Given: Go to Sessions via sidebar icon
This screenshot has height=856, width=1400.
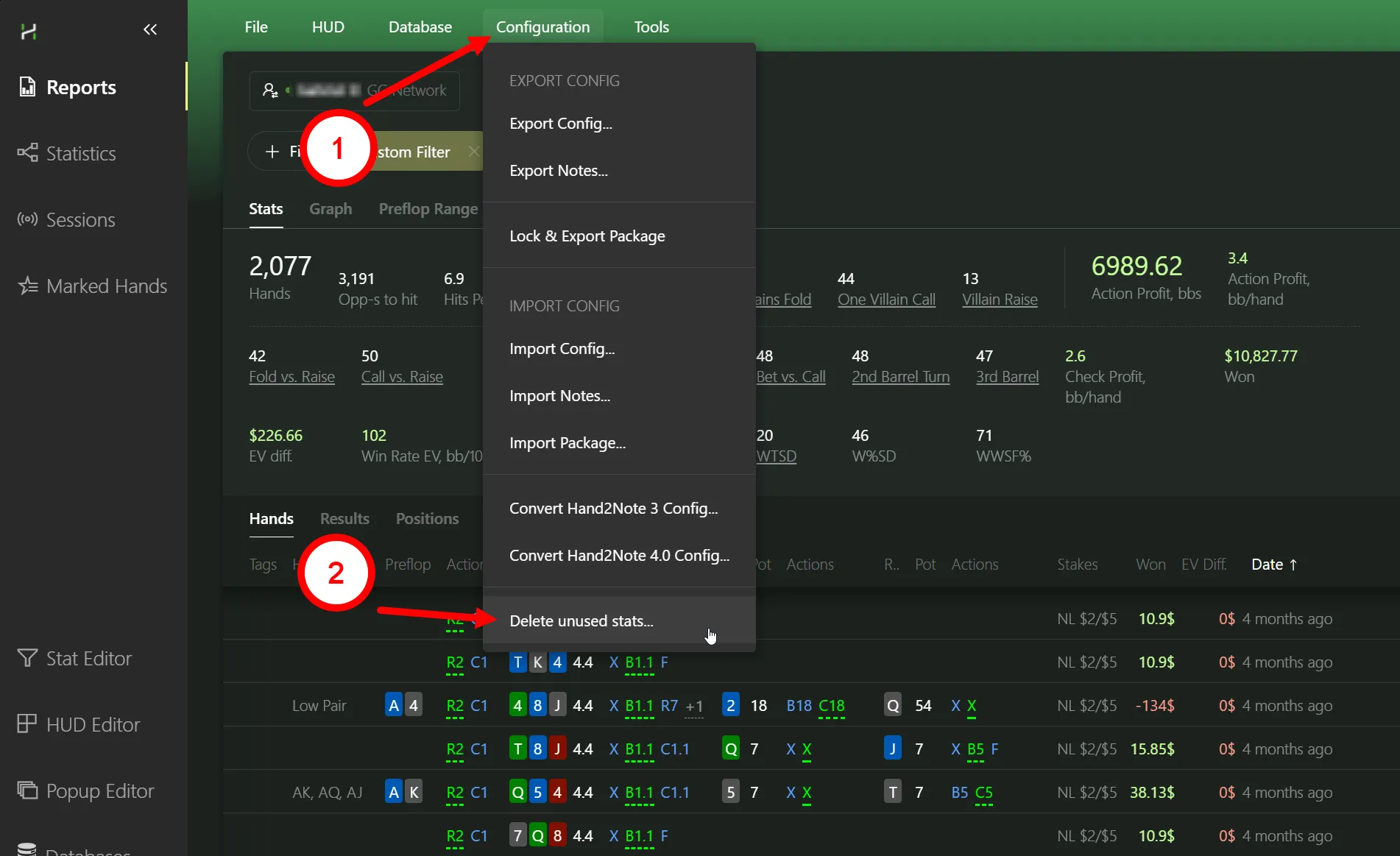Looking at the screenshot, I should 27,219.
